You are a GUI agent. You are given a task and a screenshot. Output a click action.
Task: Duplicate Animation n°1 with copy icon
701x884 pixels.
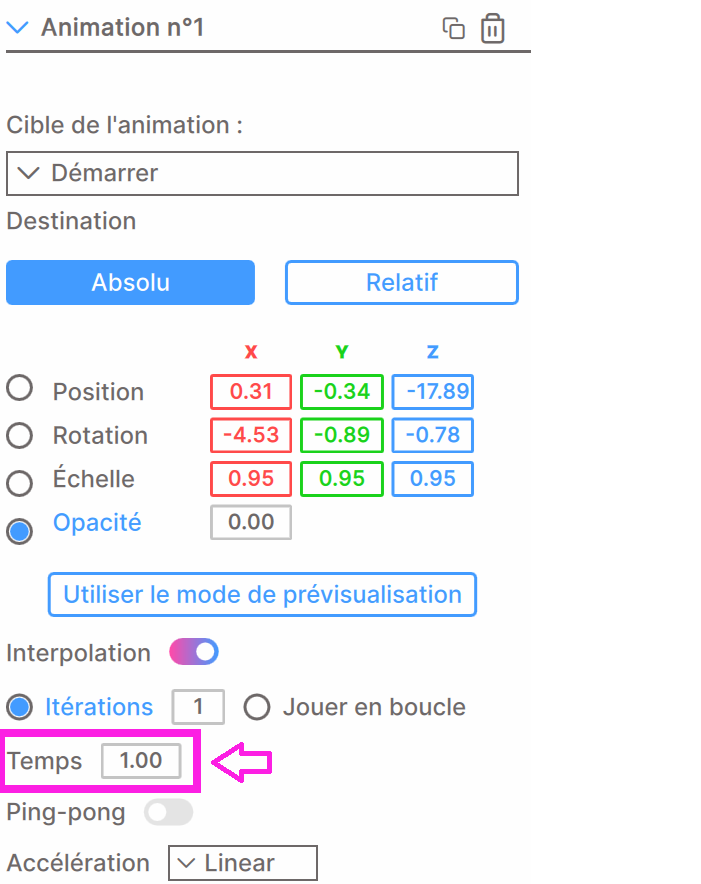[453, 28]
